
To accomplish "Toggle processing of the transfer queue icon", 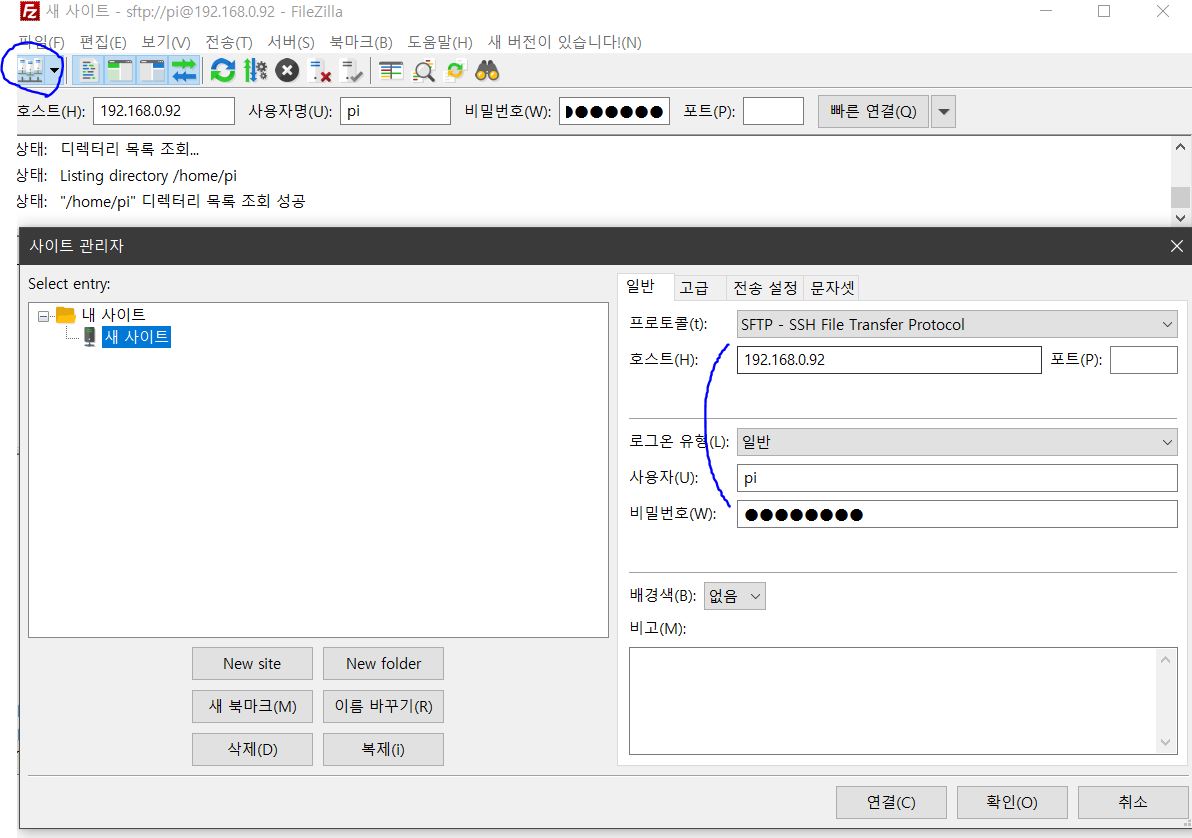I will click(255, 71).
